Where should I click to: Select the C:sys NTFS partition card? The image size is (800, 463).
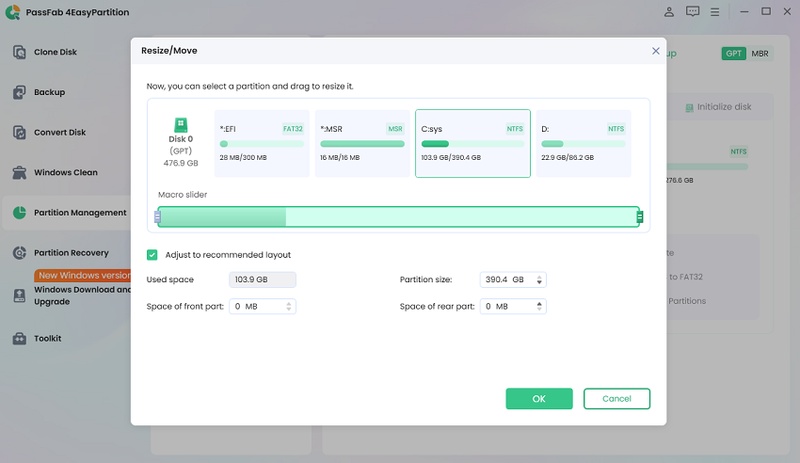click(x=473, y=143)
